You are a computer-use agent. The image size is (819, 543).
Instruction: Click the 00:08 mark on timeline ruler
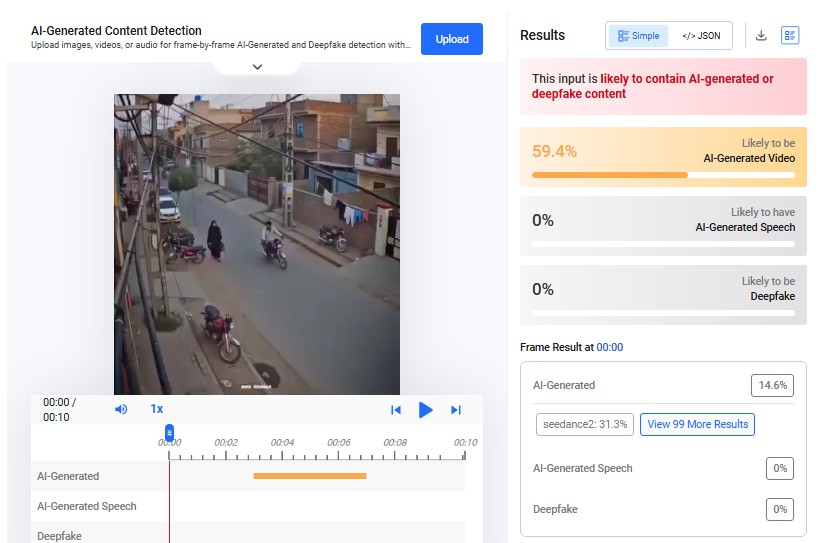395,442
